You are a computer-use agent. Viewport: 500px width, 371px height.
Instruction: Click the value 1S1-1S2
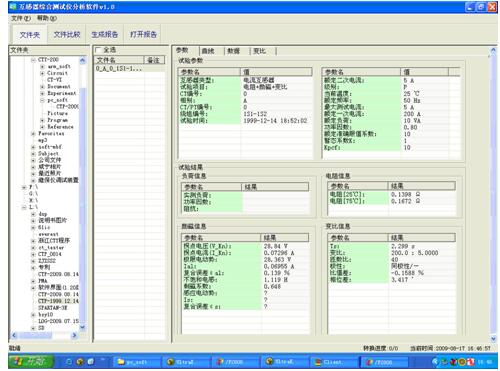[255, 114]
